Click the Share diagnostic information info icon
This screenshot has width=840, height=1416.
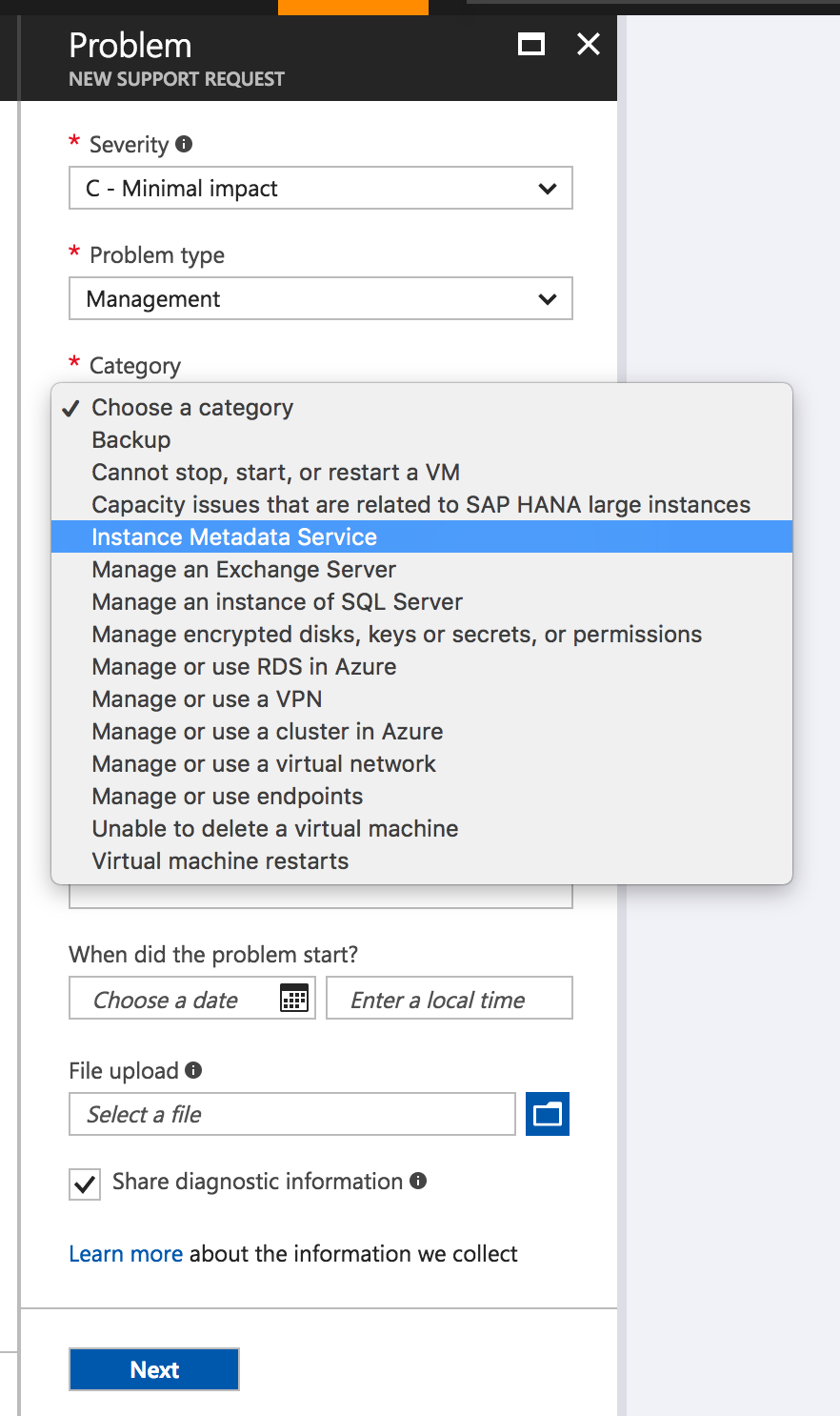pyautogui.click(x=417, y=1181)
